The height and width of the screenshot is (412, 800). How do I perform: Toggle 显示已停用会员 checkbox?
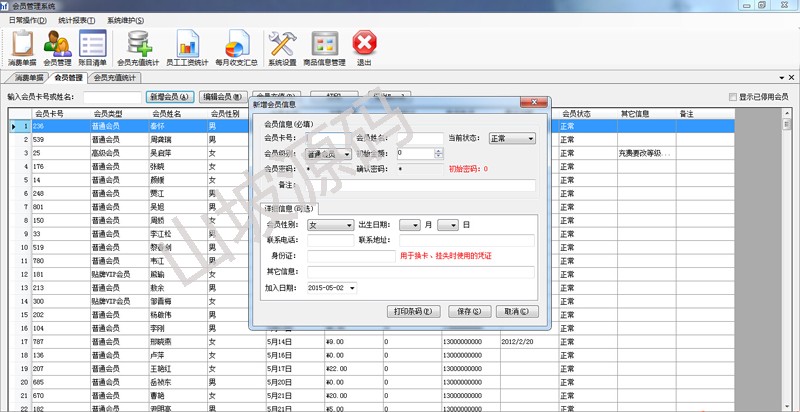733,97
